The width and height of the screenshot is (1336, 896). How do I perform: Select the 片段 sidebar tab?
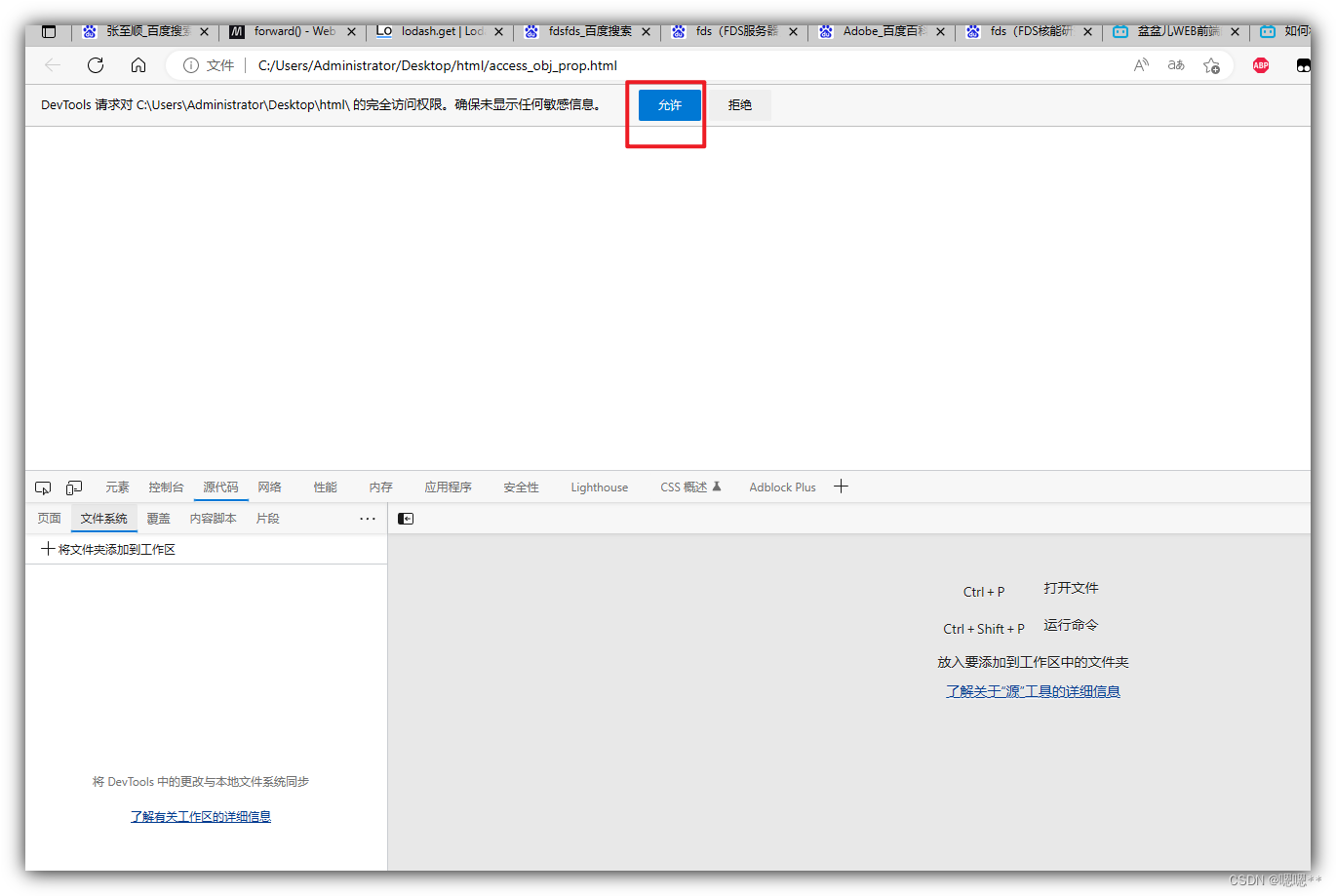267,519
